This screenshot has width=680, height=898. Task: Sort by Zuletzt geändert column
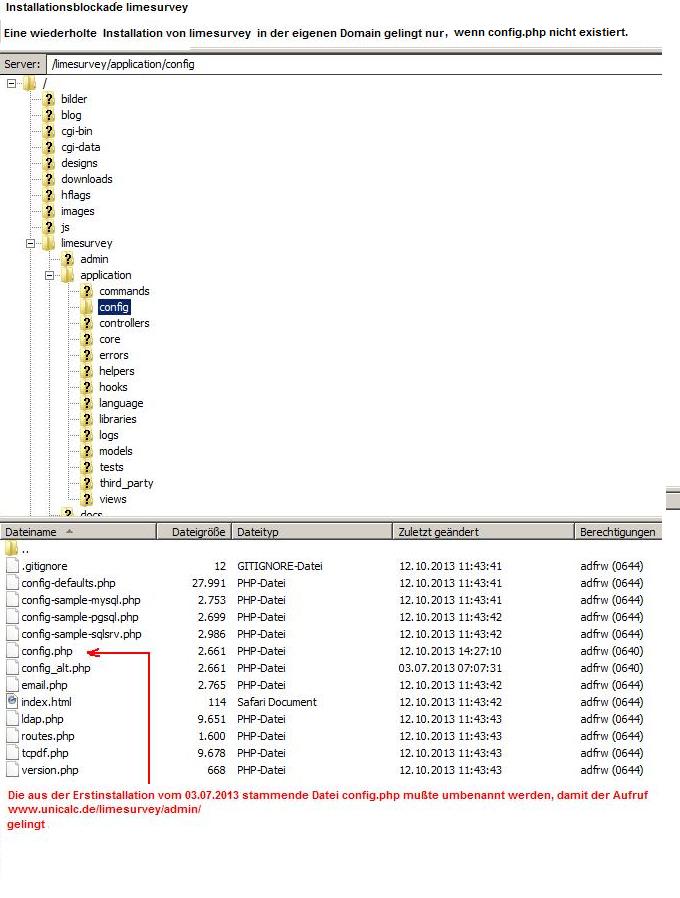pos(484,532)
